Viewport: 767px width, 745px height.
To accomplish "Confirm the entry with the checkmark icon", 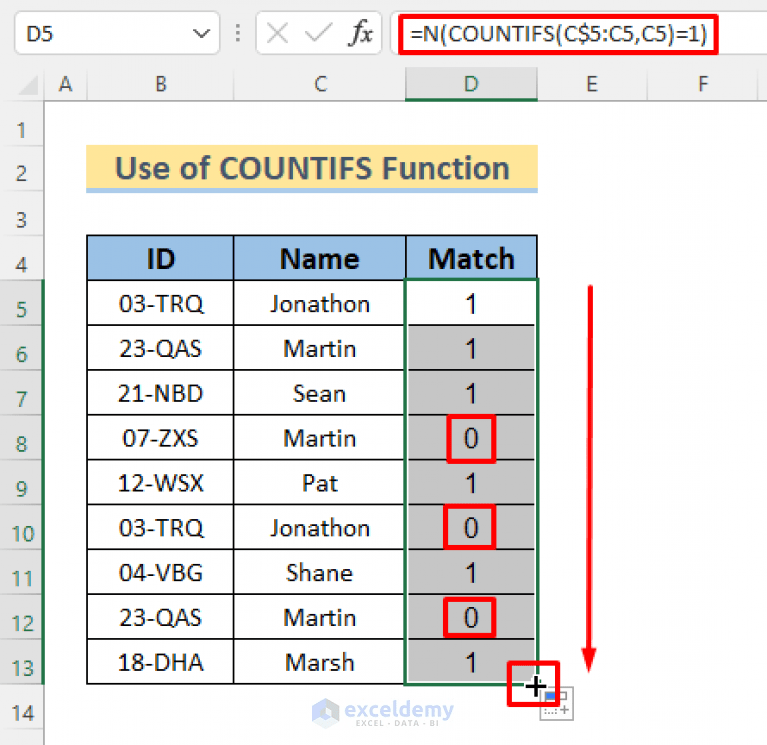I will [x=318, y=34].
